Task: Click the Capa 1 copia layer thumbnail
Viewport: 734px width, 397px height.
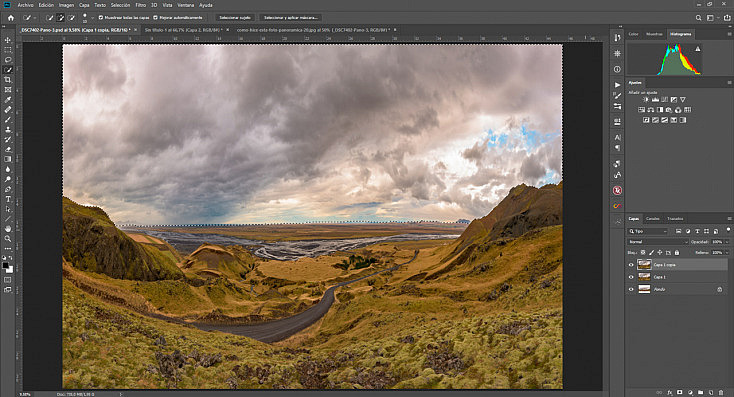Action: click(x=644, y=265)
